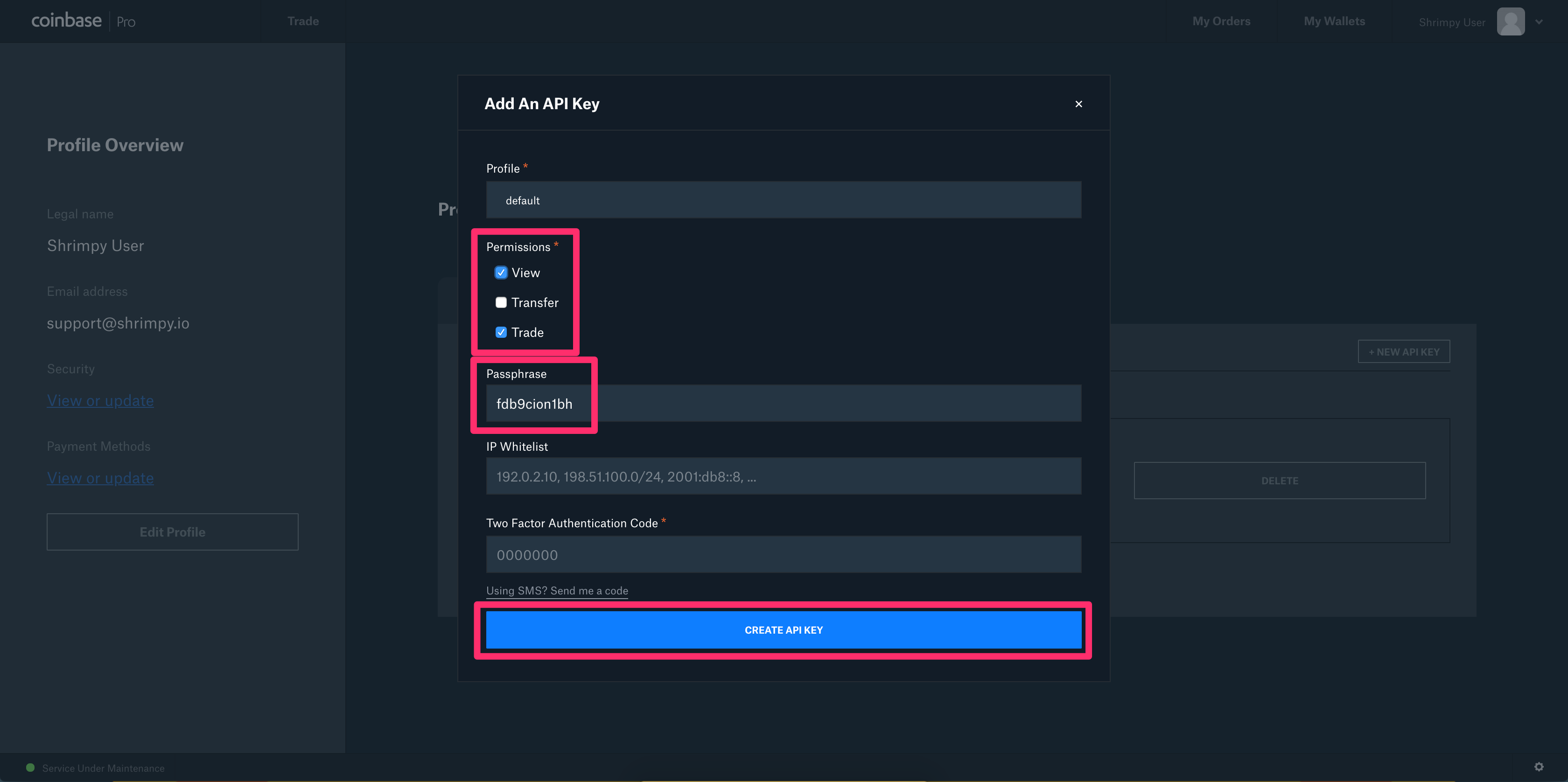Click View or update security link

(99, 399)
